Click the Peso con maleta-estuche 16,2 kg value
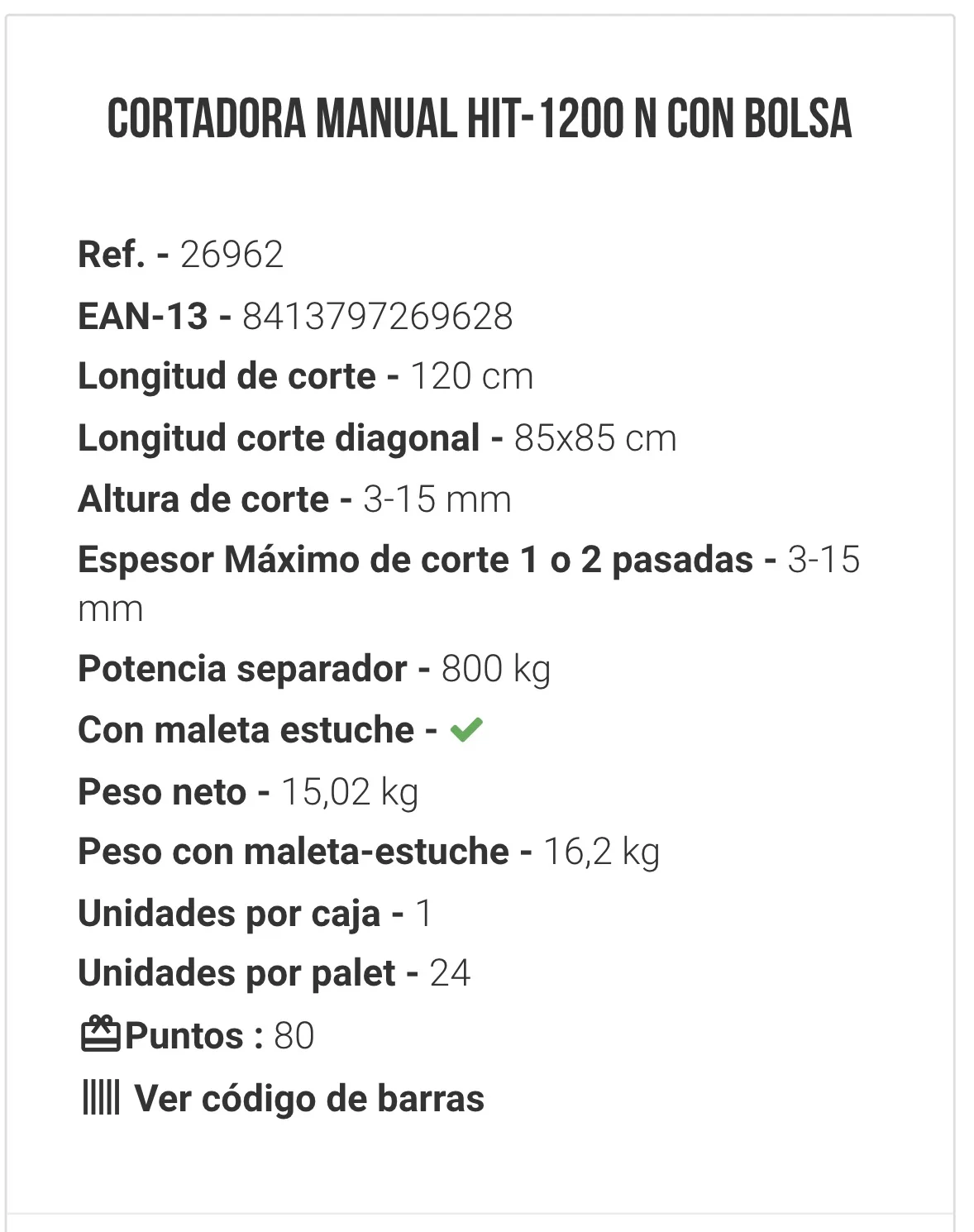974x1232 pixels. pos(601,852)
